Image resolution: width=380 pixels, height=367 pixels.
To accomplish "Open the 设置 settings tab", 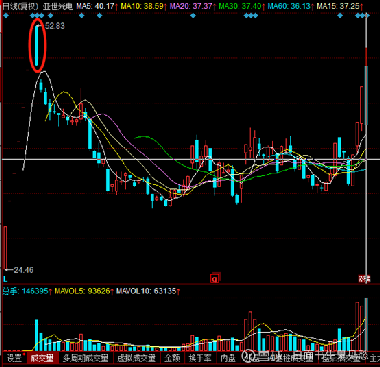I will pyautogui.click(x=14, y=358).
